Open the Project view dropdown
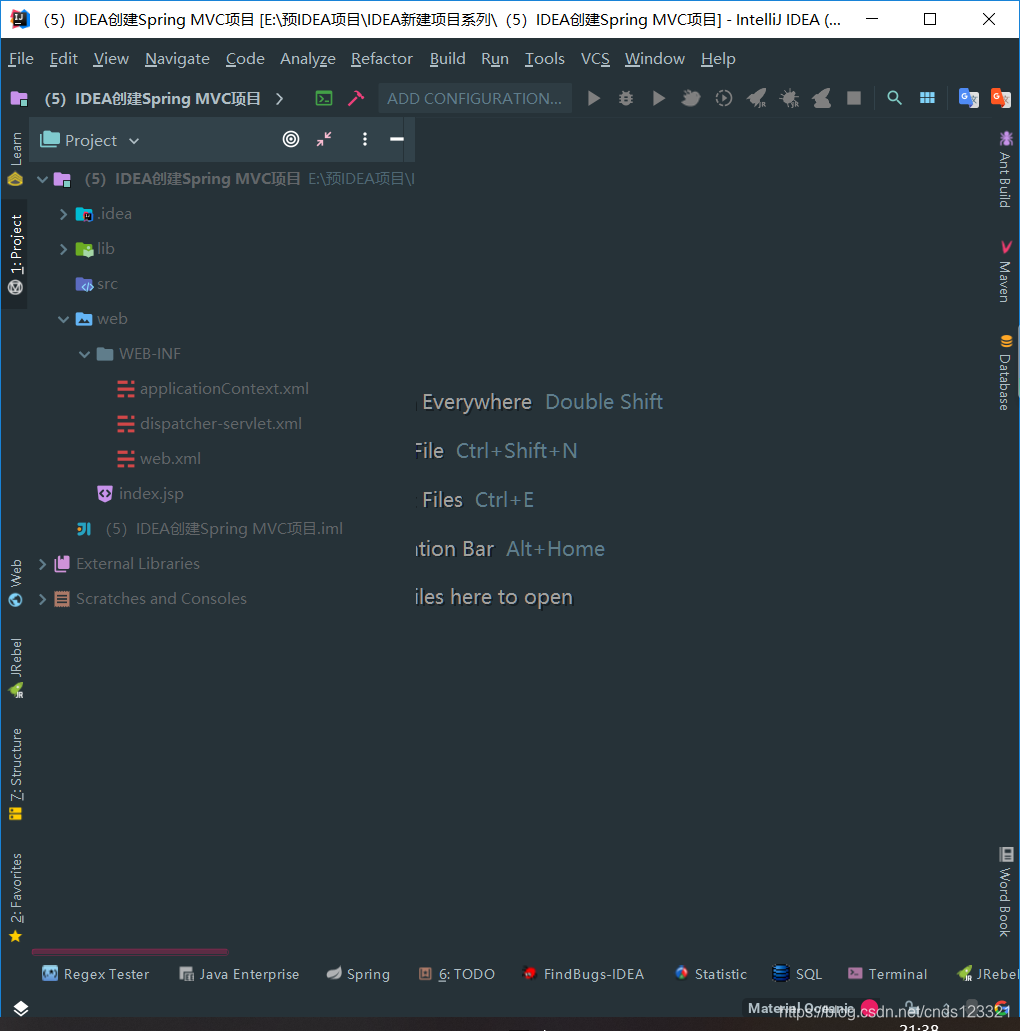 pyautogui.click(x=90, y=140)
